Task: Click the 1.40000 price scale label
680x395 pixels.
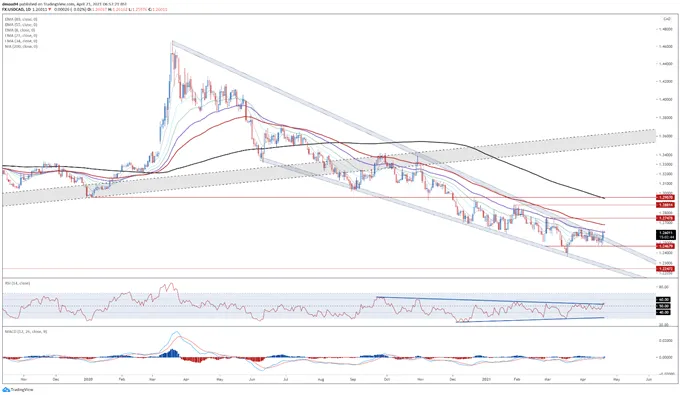Action: point(666,99)
